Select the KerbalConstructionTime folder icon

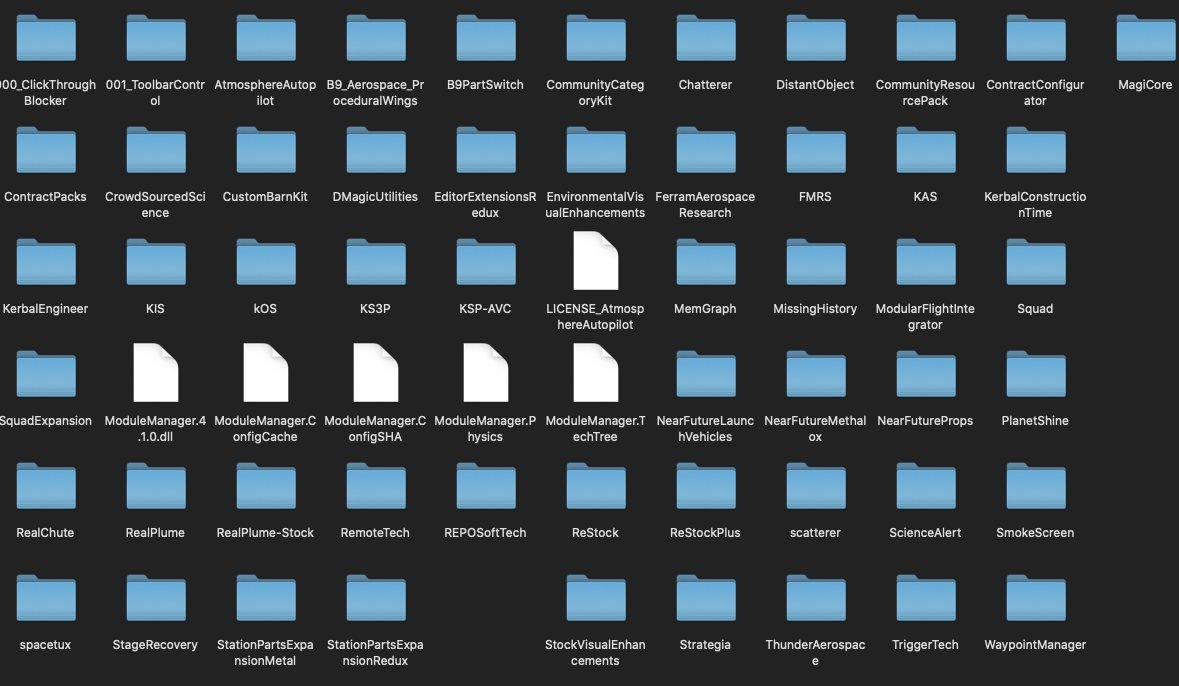pos(1035,150)
